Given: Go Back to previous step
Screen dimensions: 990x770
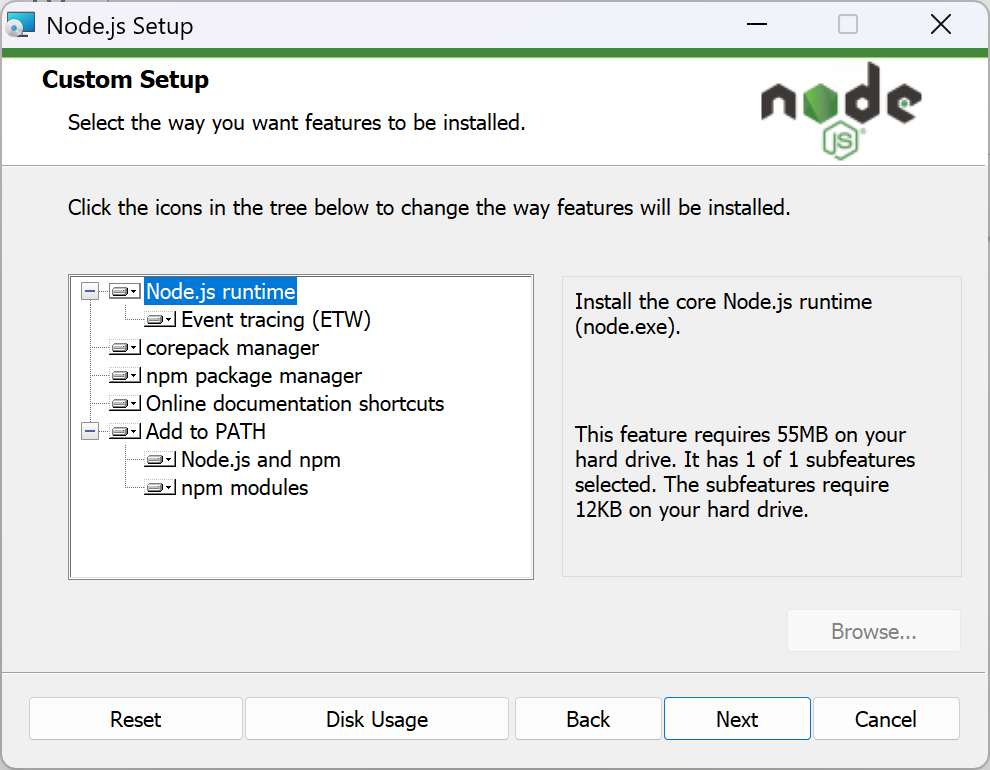Looking at the screenshot, I should tap(588, 719).
